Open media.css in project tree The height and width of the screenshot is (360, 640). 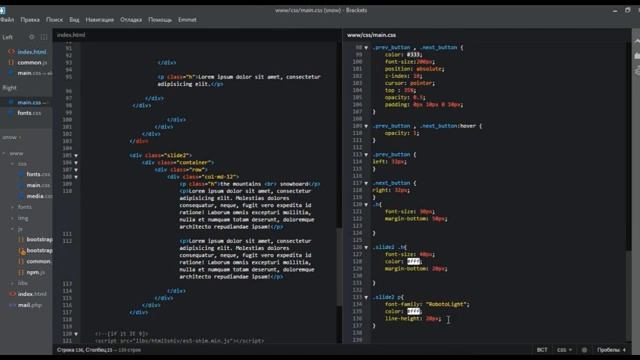pyautogui.click(x=40, y=196)
